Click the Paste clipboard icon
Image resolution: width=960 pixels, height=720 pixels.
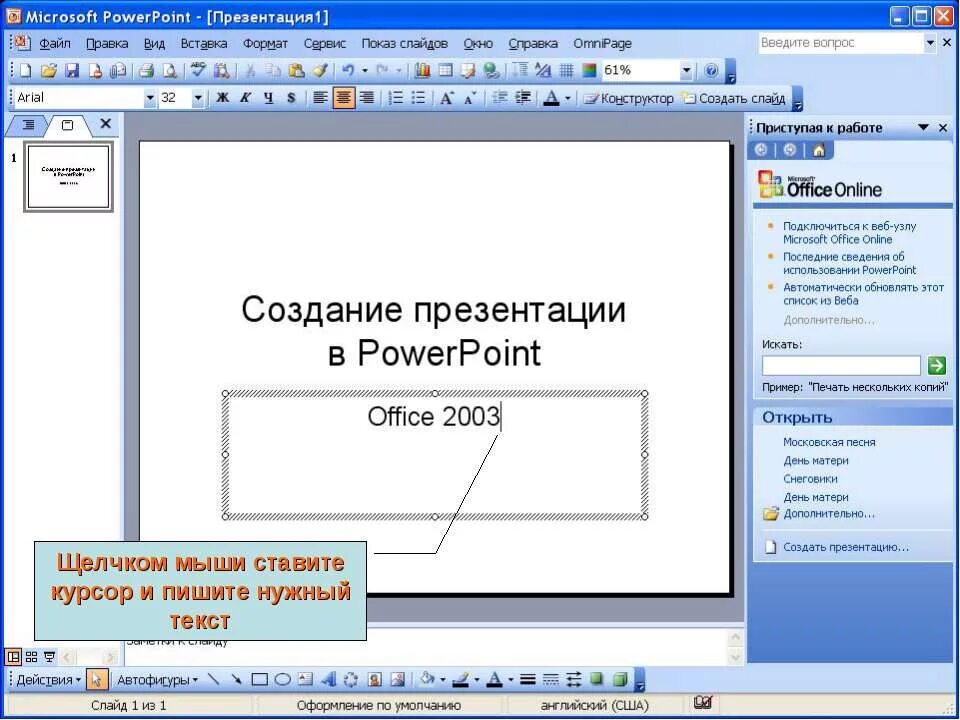(296, 70)
